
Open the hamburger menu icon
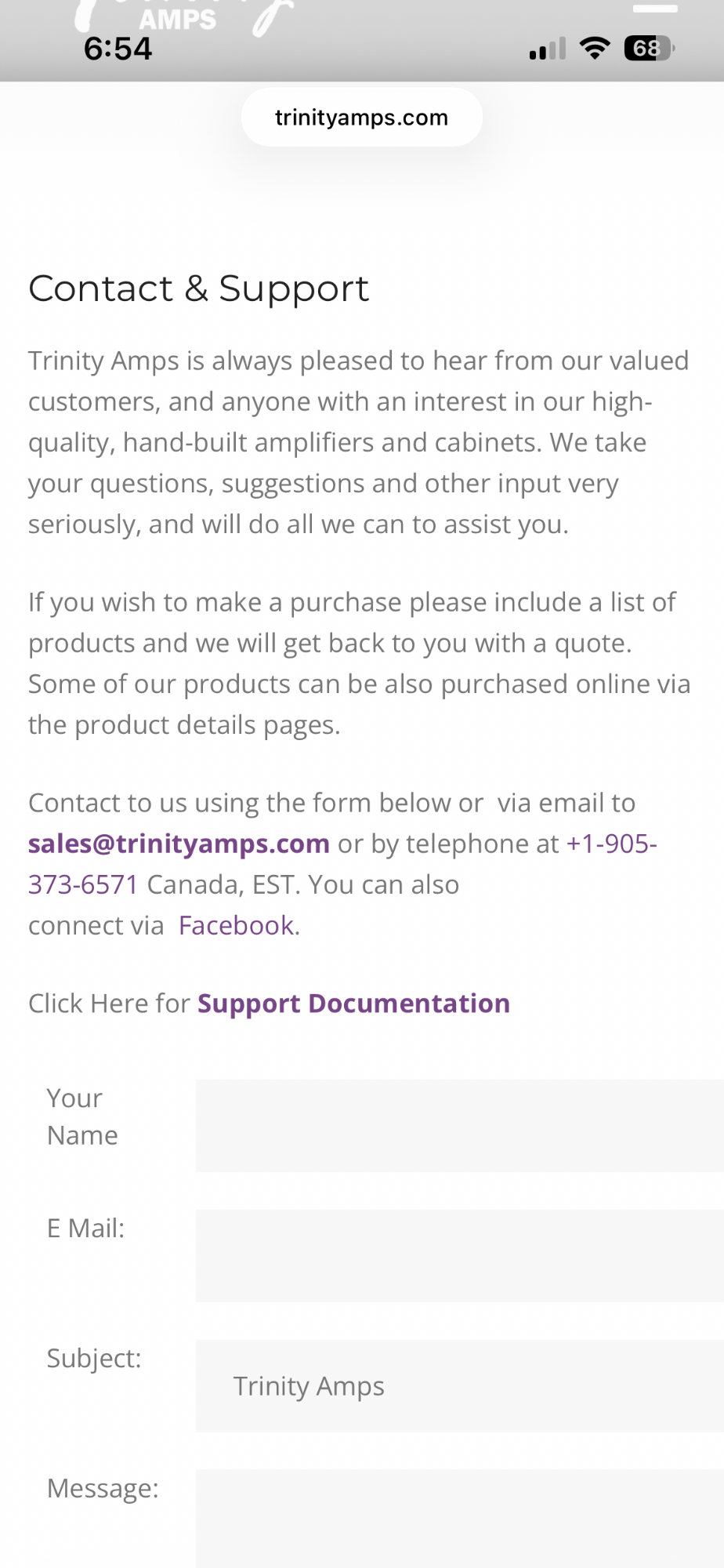(655, 9)
